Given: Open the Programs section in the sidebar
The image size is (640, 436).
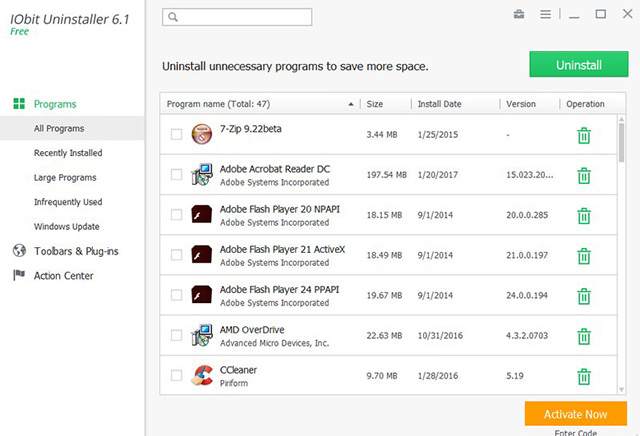Looking at the screenshot, I should [55, 104].
